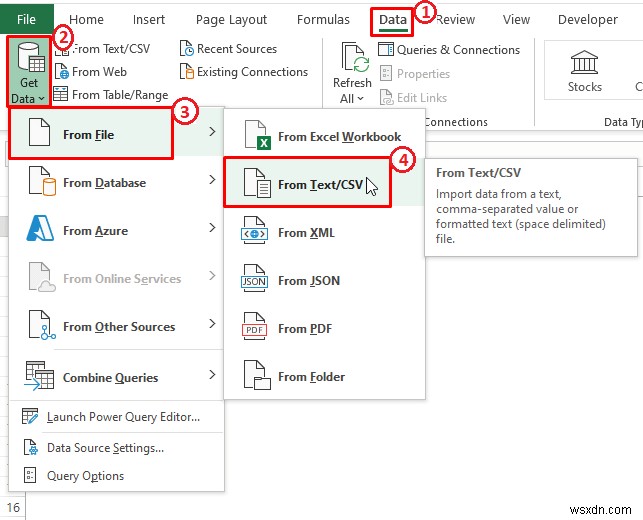
Task: Expand From Database submenu arrow
Action: pos(212,180)
